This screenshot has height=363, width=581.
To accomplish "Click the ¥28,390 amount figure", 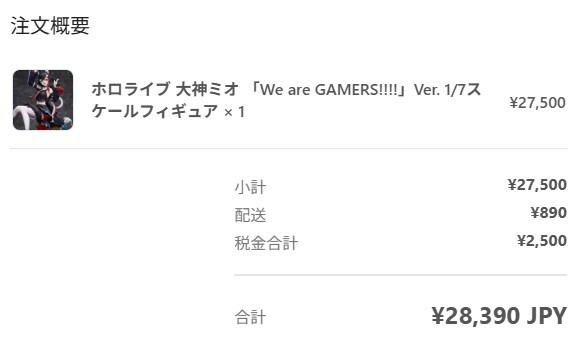I will pyautogui.click(x=475, y=316).
